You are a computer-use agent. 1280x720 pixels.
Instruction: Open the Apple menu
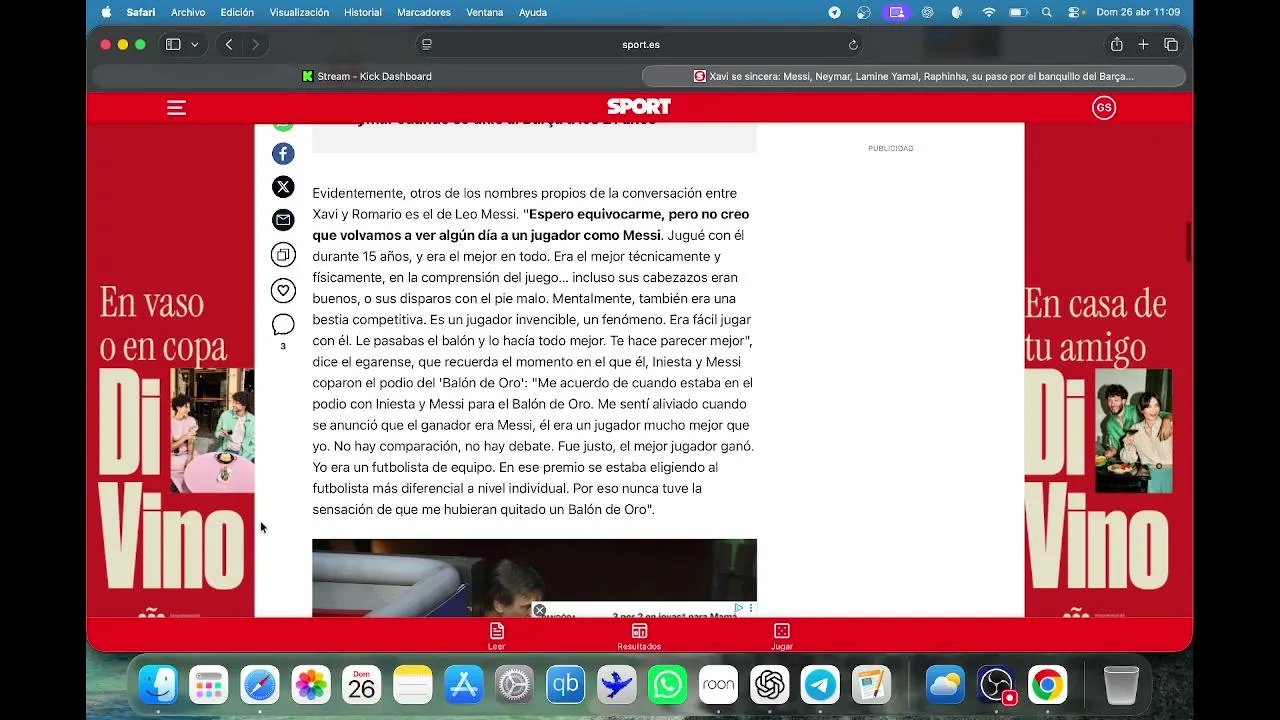(x=106, y=12)
